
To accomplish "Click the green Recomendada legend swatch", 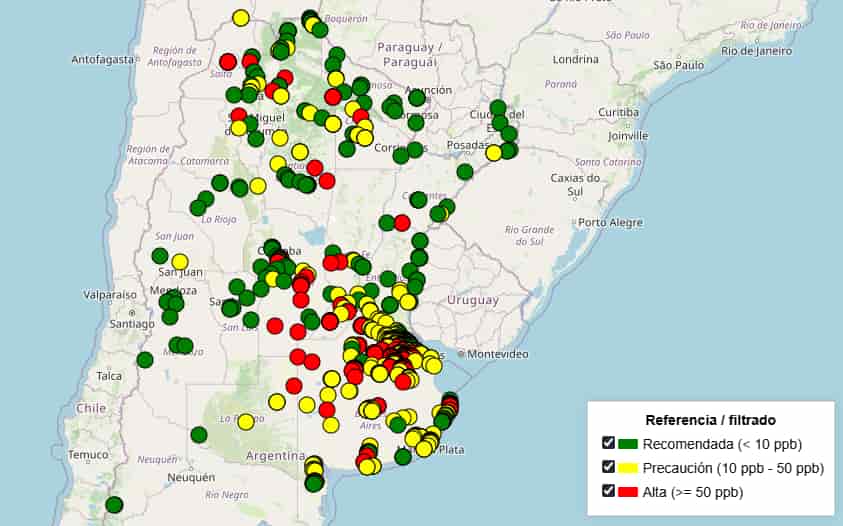I will [628, 444].
